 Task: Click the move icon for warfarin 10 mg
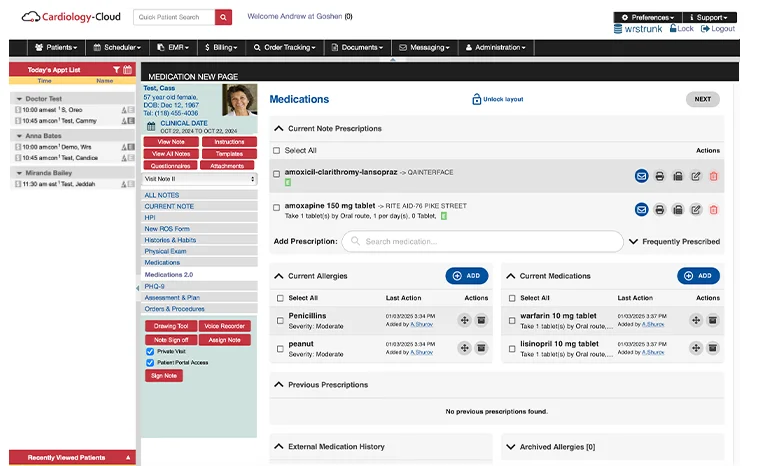pos(695,320)
